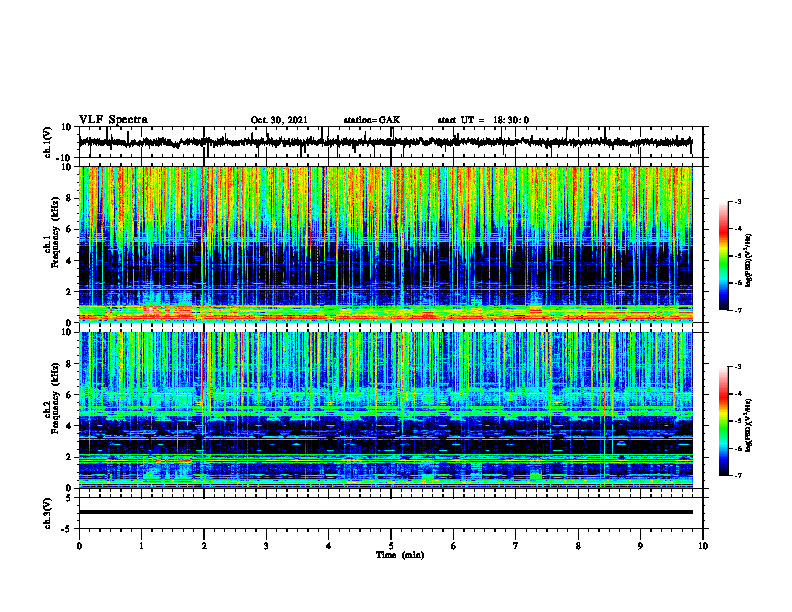Viewport: 792px width, 612px height.
Task: Click the "-3" label on ch.1 color scale
Action: click(x=738, y=201)
